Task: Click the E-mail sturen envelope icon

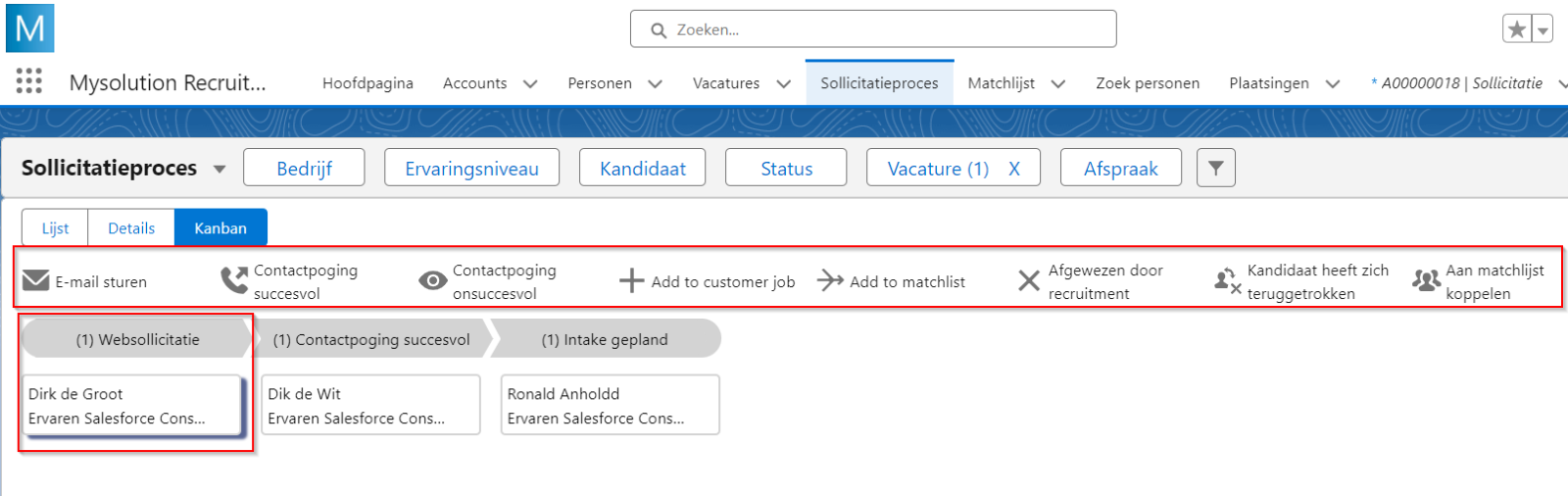Action: coord(35,281)
